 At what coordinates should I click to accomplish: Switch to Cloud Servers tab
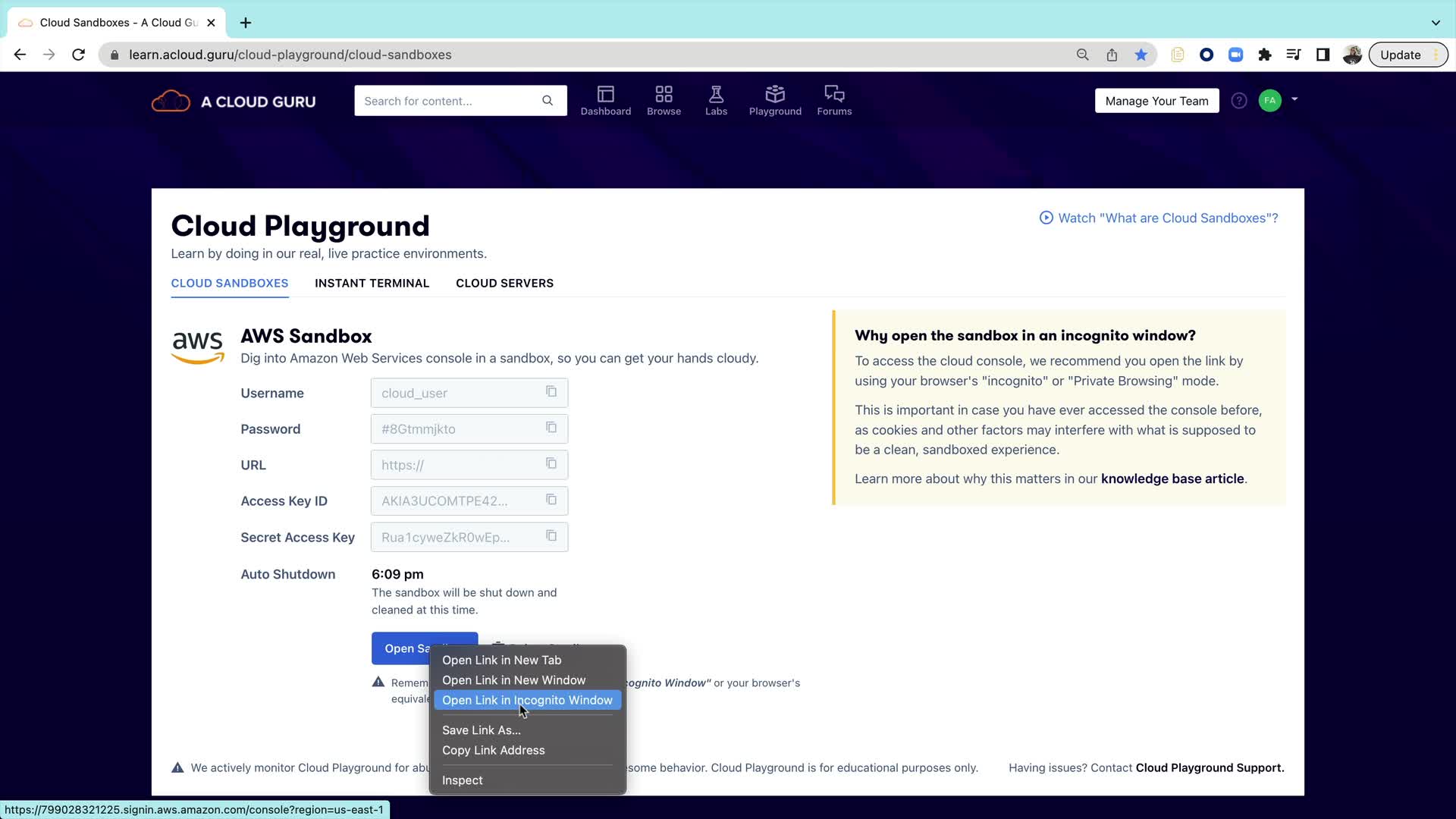pyautogui.click(x=504, y=283)
